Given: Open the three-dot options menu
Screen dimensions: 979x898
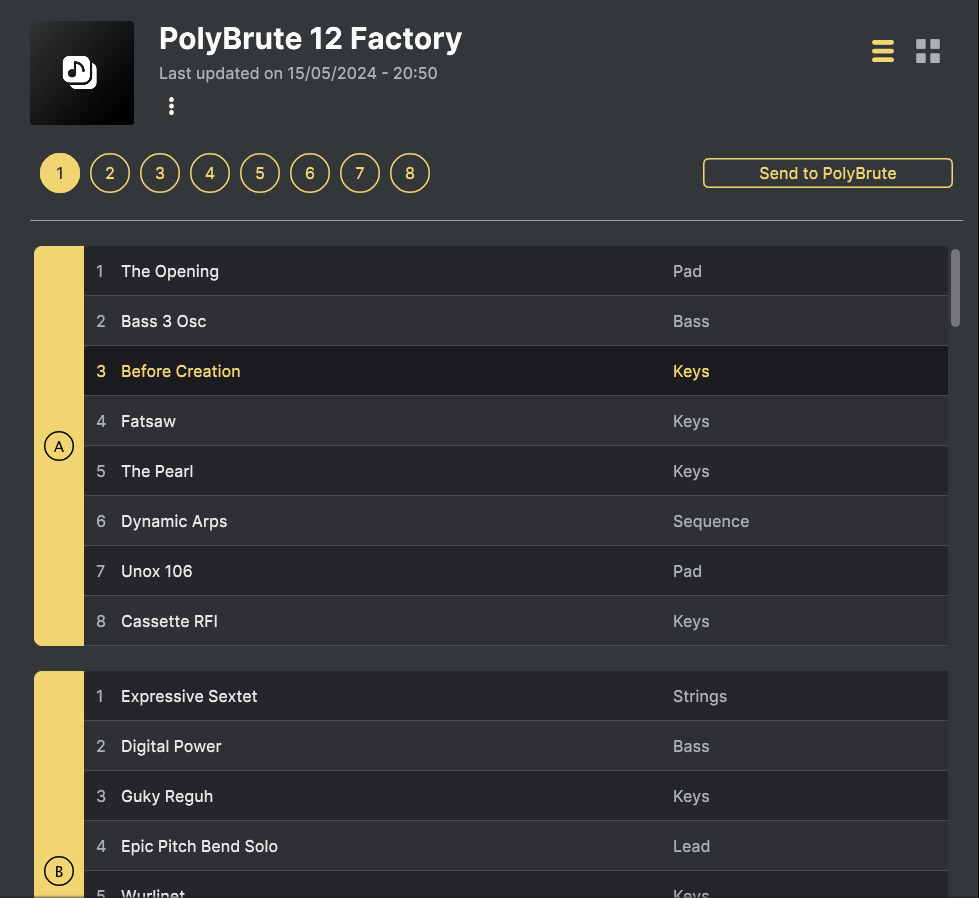Looking at the screenshot, I should 171,106.
